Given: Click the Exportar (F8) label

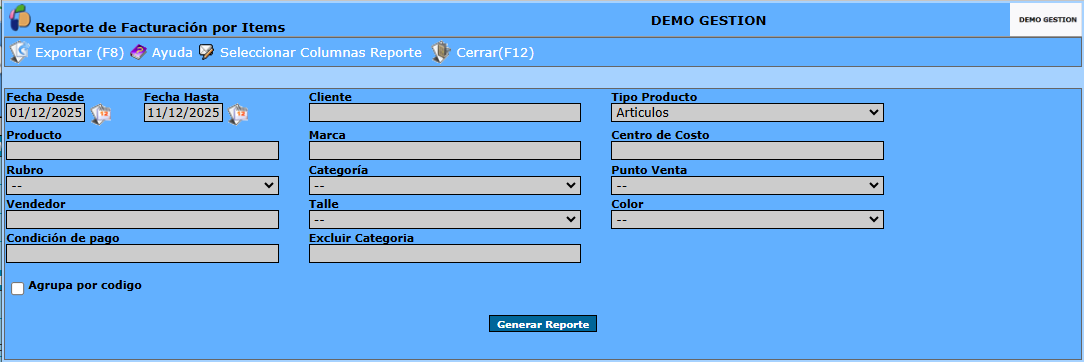Looking at the screenshot, I should (x=79, y=53).
